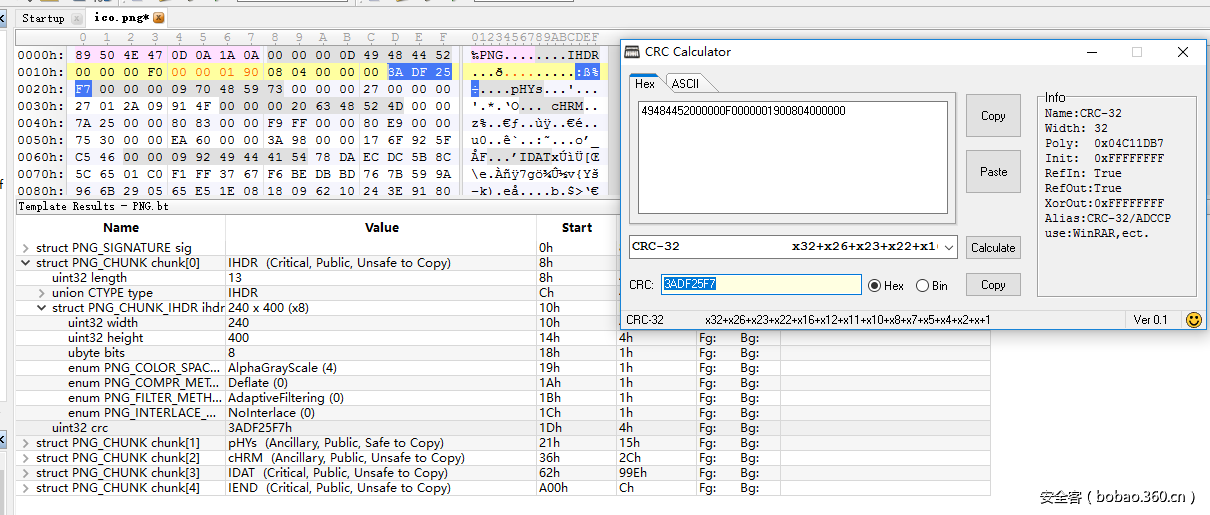
Task: Click the CRC result field showing 3ADF25F7
Action: click(x=760, y=285)
